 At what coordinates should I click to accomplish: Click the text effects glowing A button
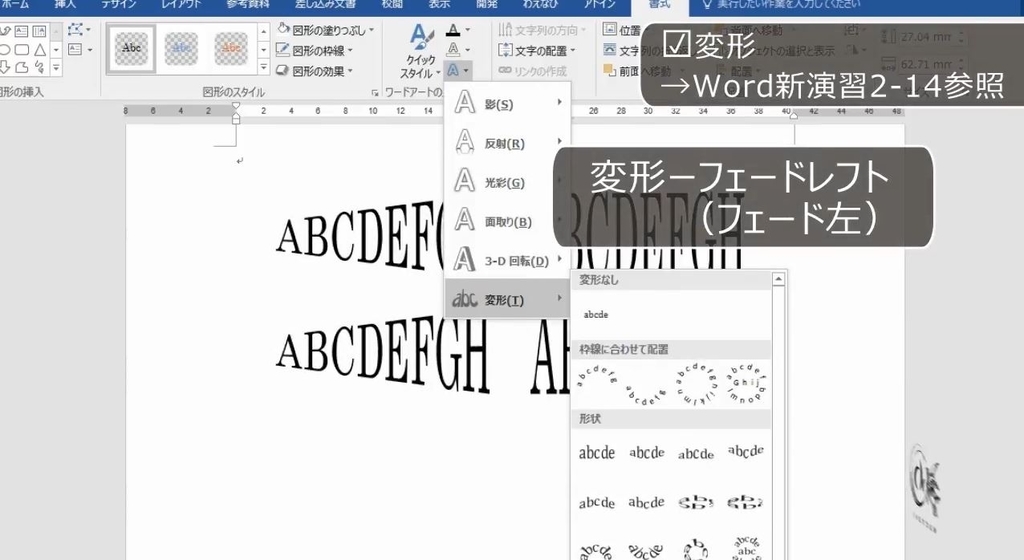[x=457, y=70]
